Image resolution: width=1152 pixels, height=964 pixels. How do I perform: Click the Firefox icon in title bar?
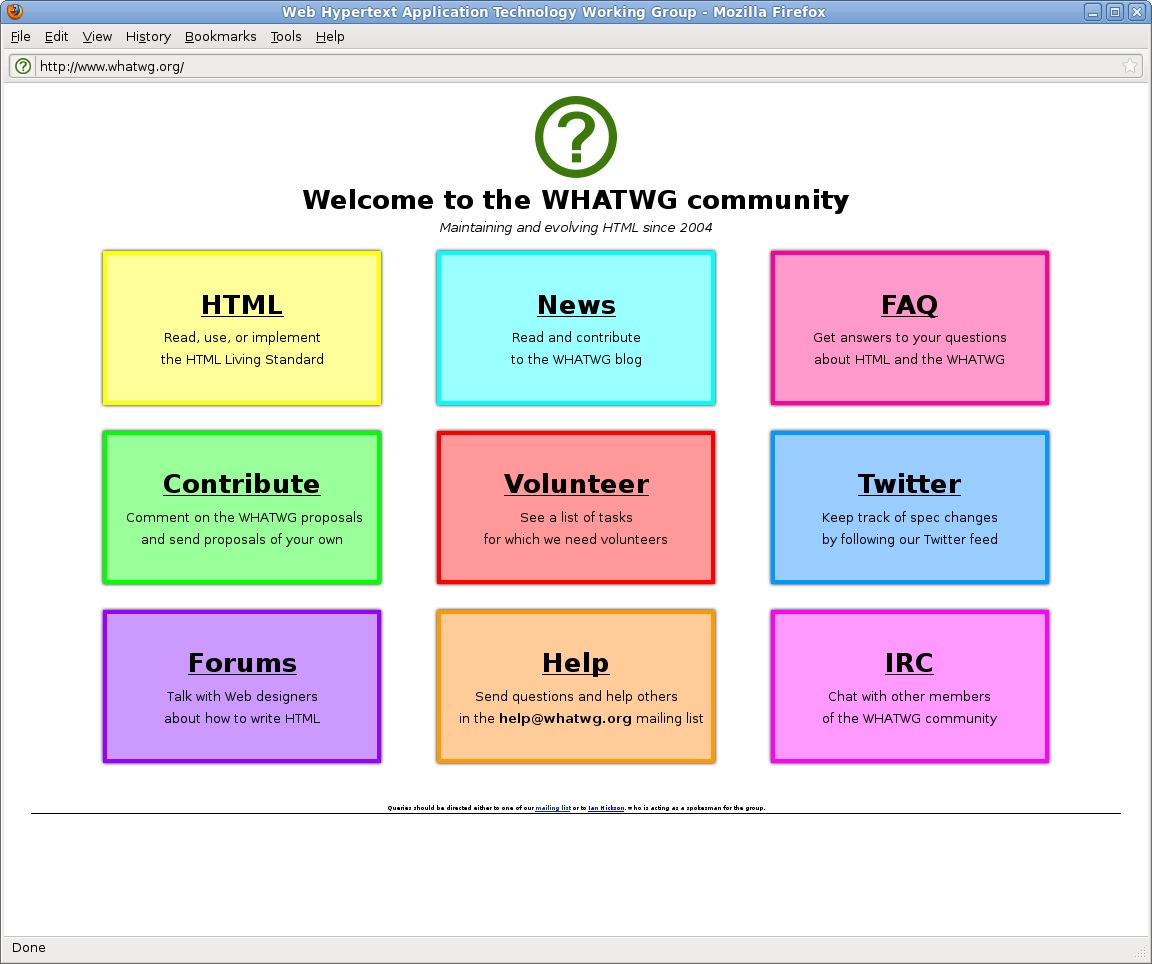pyautogui.click(x=14, y=12)
